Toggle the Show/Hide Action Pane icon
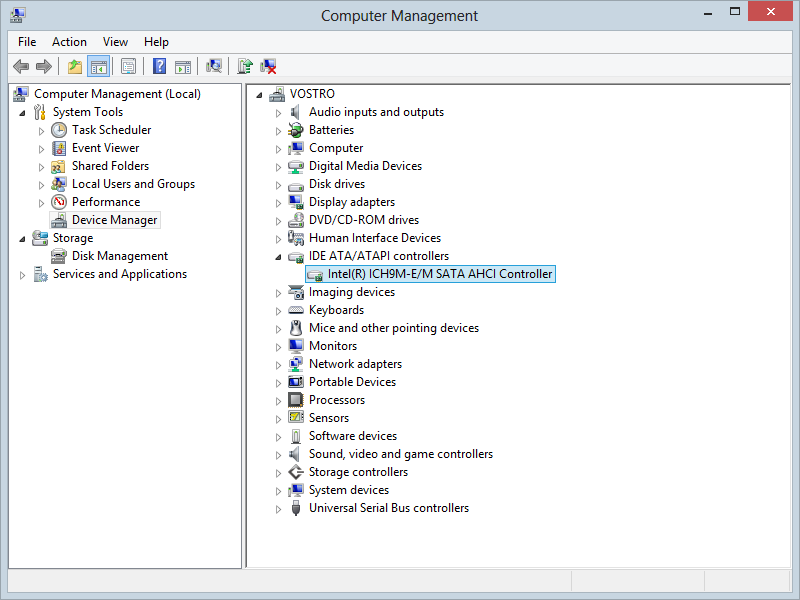The image size is (800, 600). [x=183, y=66]
